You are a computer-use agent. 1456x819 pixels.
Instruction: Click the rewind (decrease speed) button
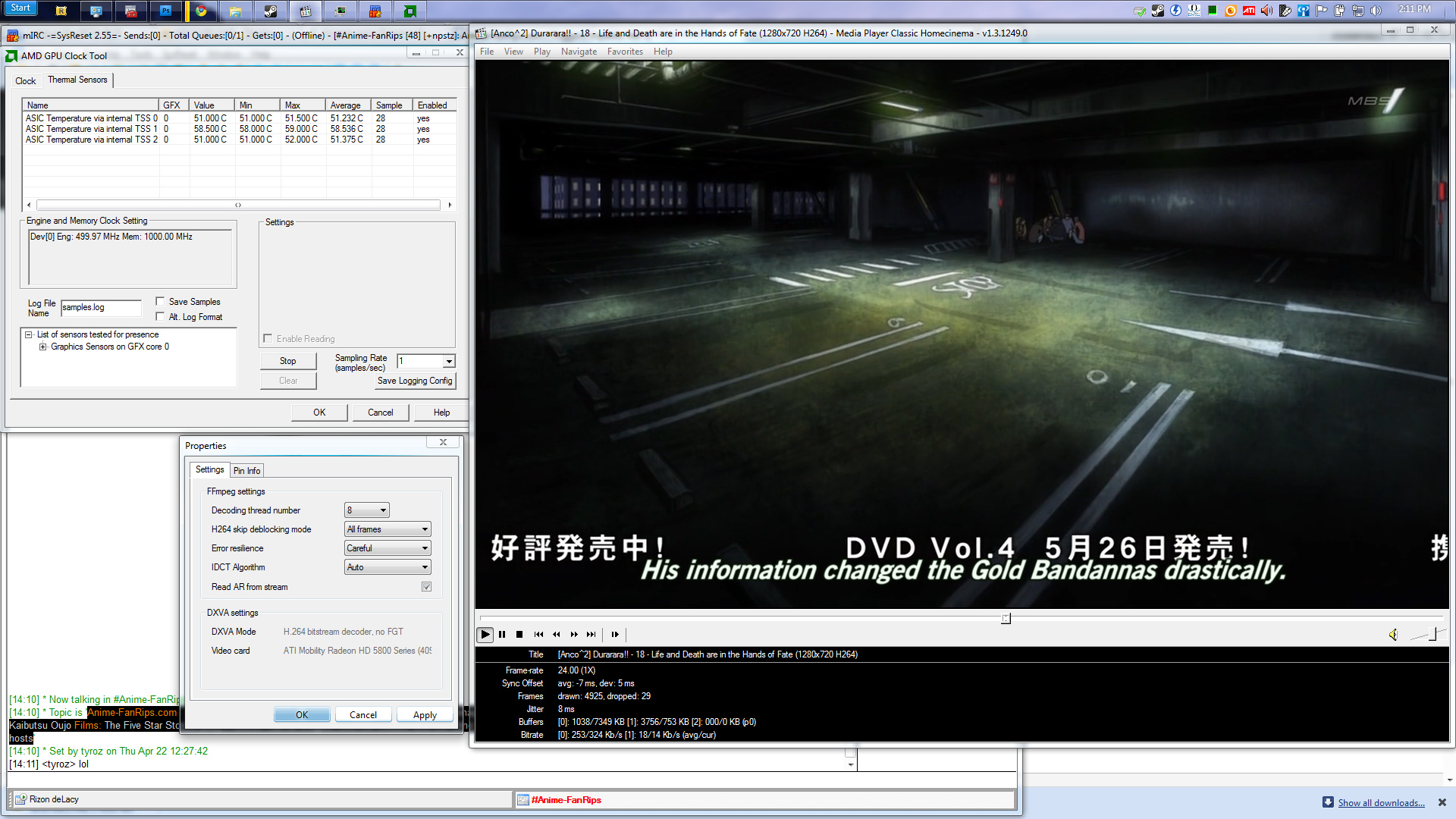pos(557,635)
